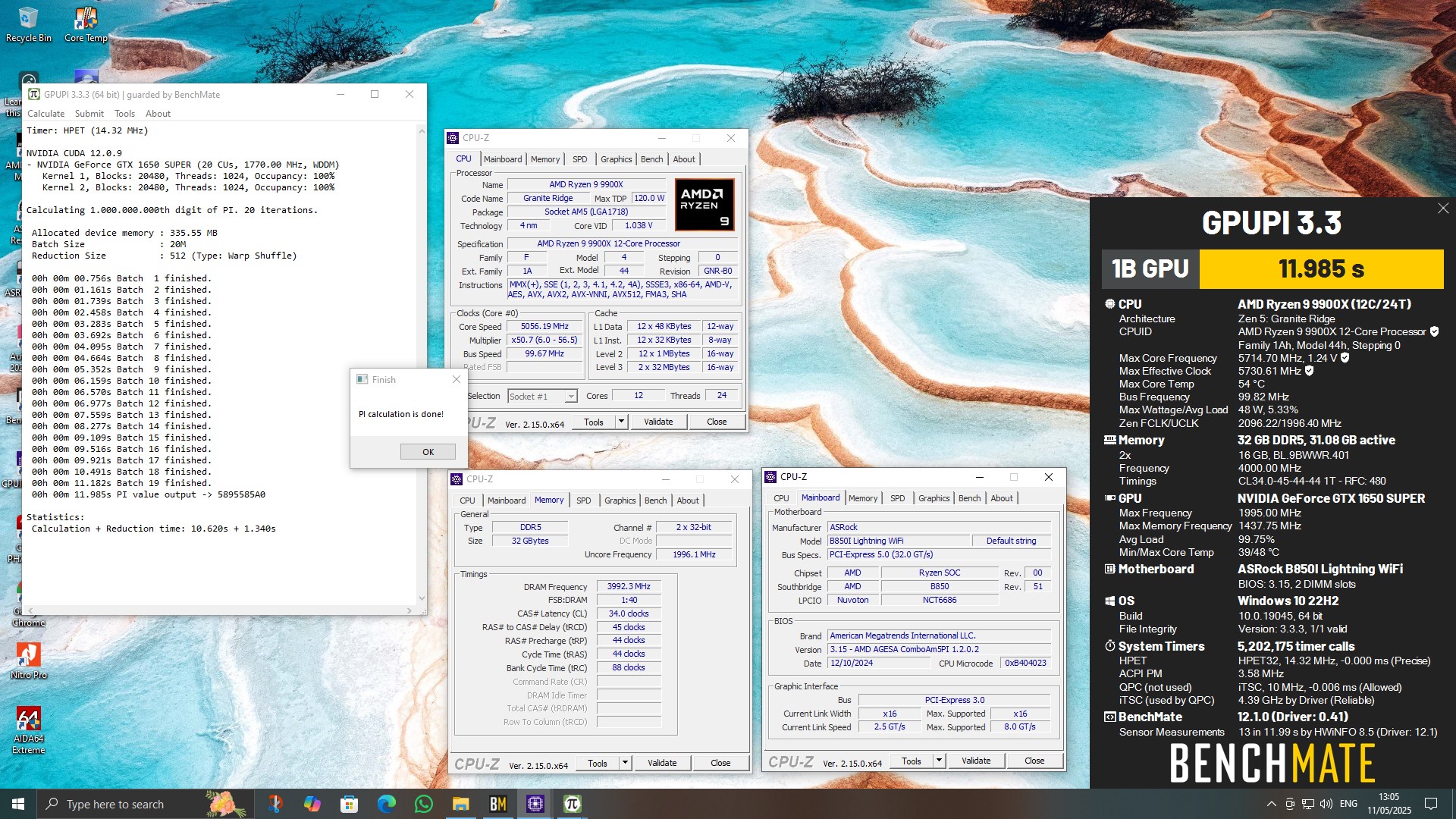Click the 11.985 s result in BenchMate

(x=1321, y=268)
